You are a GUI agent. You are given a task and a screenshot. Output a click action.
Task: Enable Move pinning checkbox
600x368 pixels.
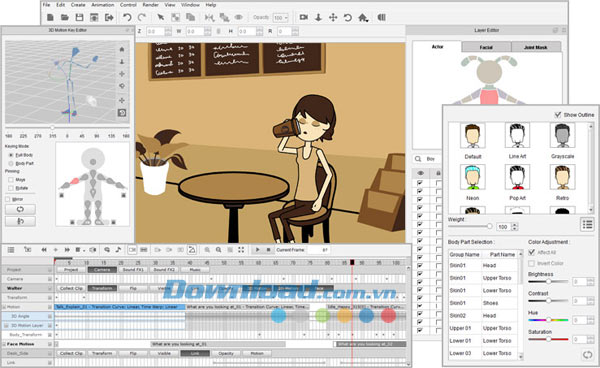(x=11, y=180)
